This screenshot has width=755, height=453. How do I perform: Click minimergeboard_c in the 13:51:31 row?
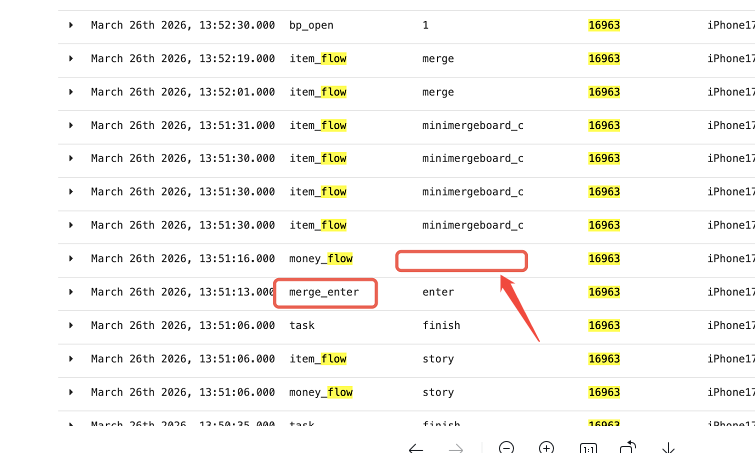(472, 125)
